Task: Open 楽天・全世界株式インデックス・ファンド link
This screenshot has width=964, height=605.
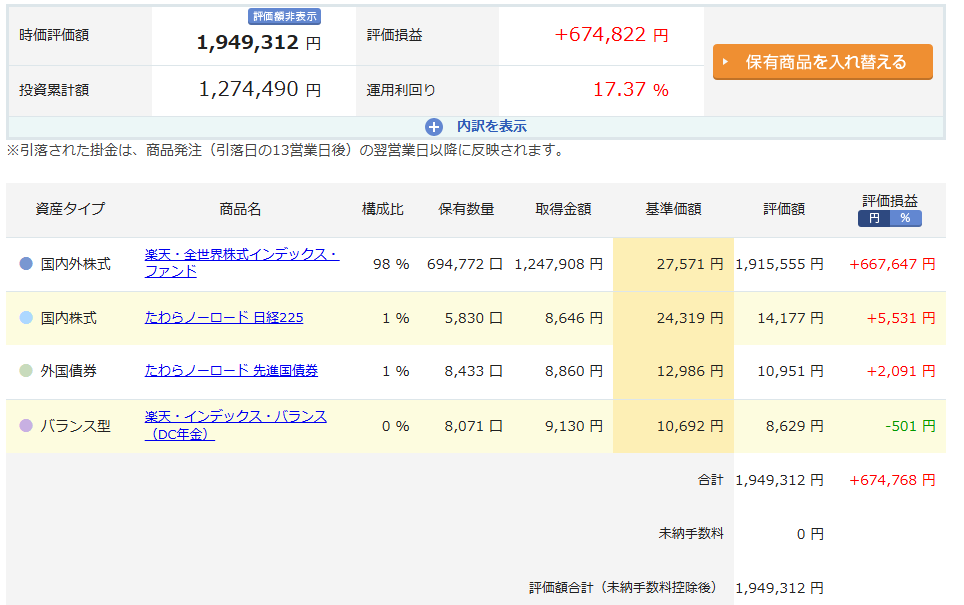Action: [242, 263]
